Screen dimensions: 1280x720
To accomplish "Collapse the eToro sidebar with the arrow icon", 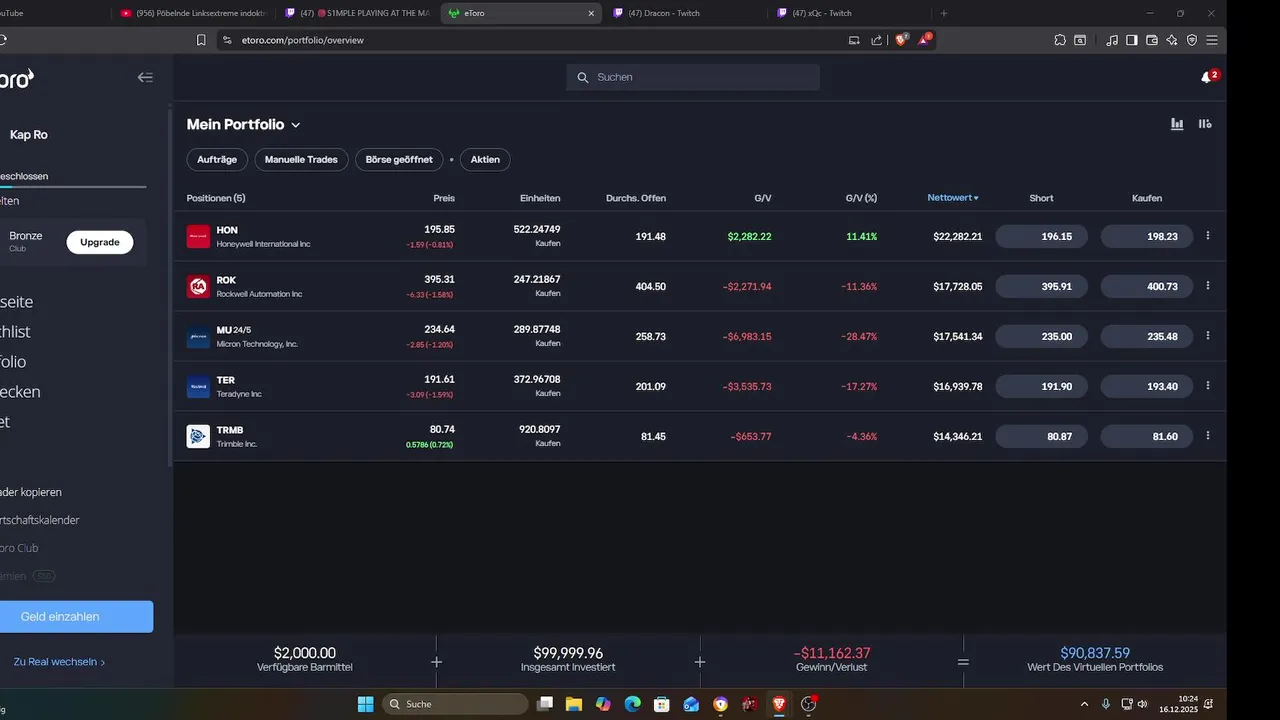I will tap(145, 77).
